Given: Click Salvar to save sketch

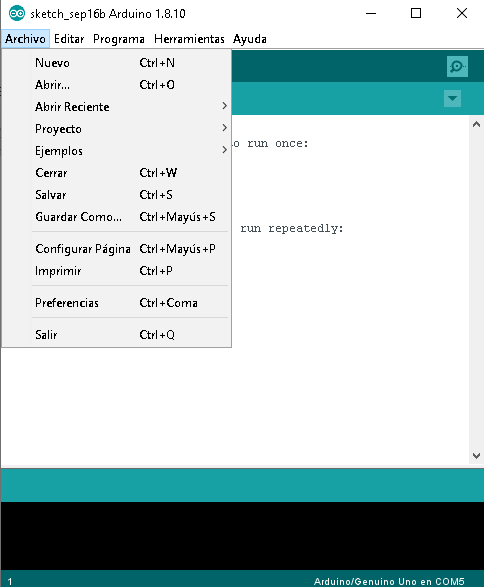Looking at the screenshot, I should coord(116,195).
